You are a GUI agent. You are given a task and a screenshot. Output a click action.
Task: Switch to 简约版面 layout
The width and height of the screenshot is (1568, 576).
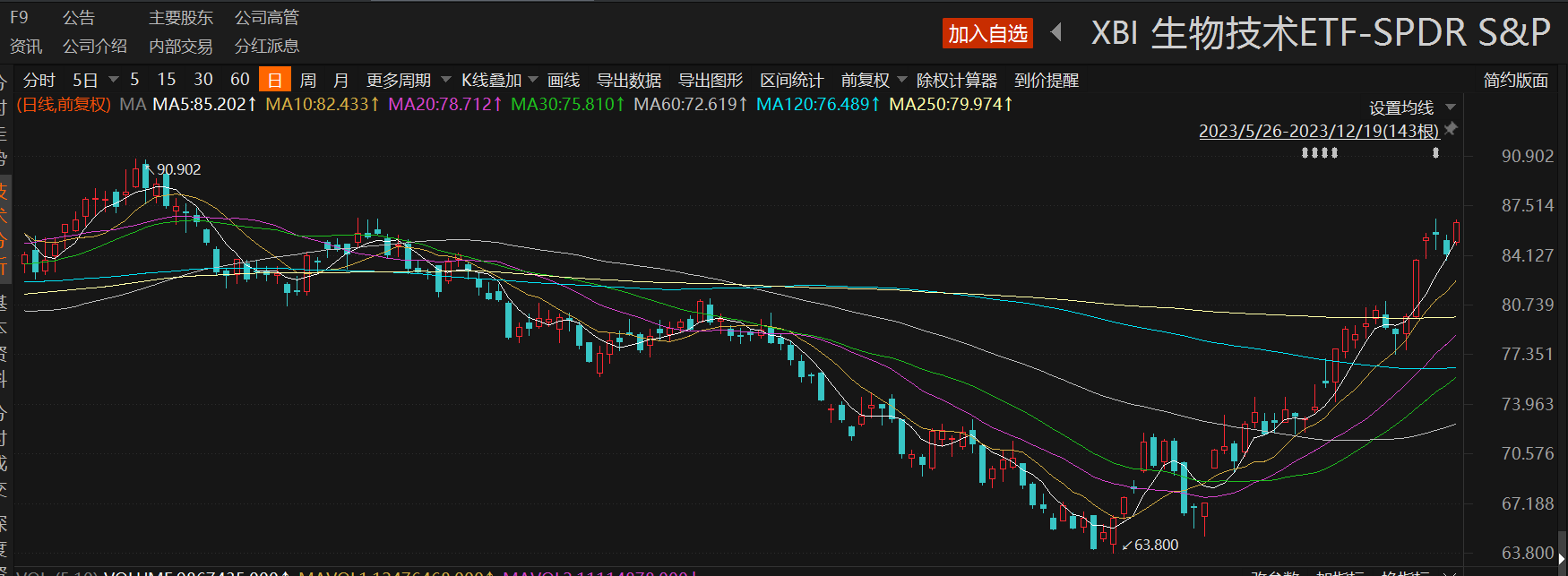point(1516,80)
